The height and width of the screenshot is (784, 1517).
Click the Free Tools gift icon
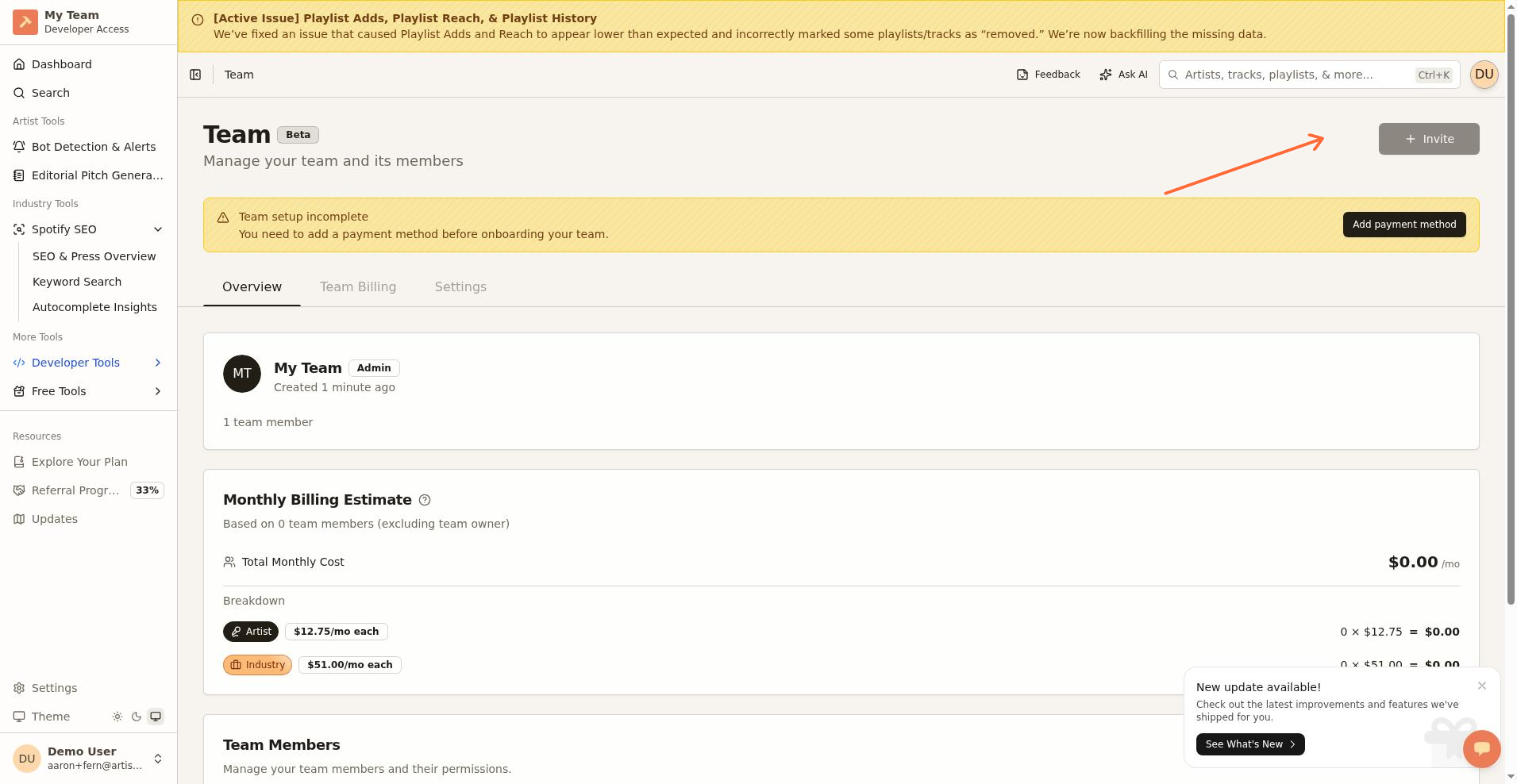click(19, 391)
